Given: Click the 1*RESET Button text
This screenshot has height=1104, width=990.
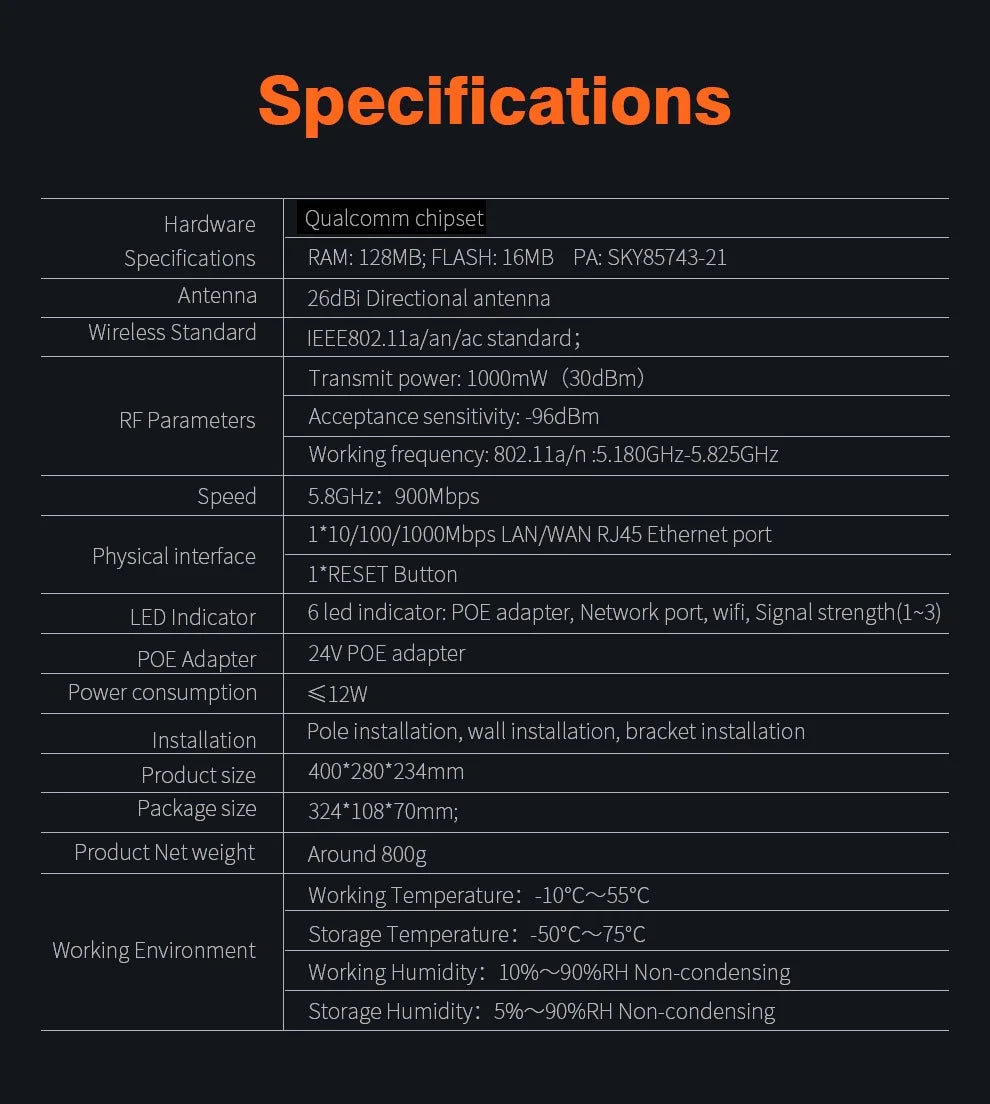Looking at the screenshot, I should point(382,574).
